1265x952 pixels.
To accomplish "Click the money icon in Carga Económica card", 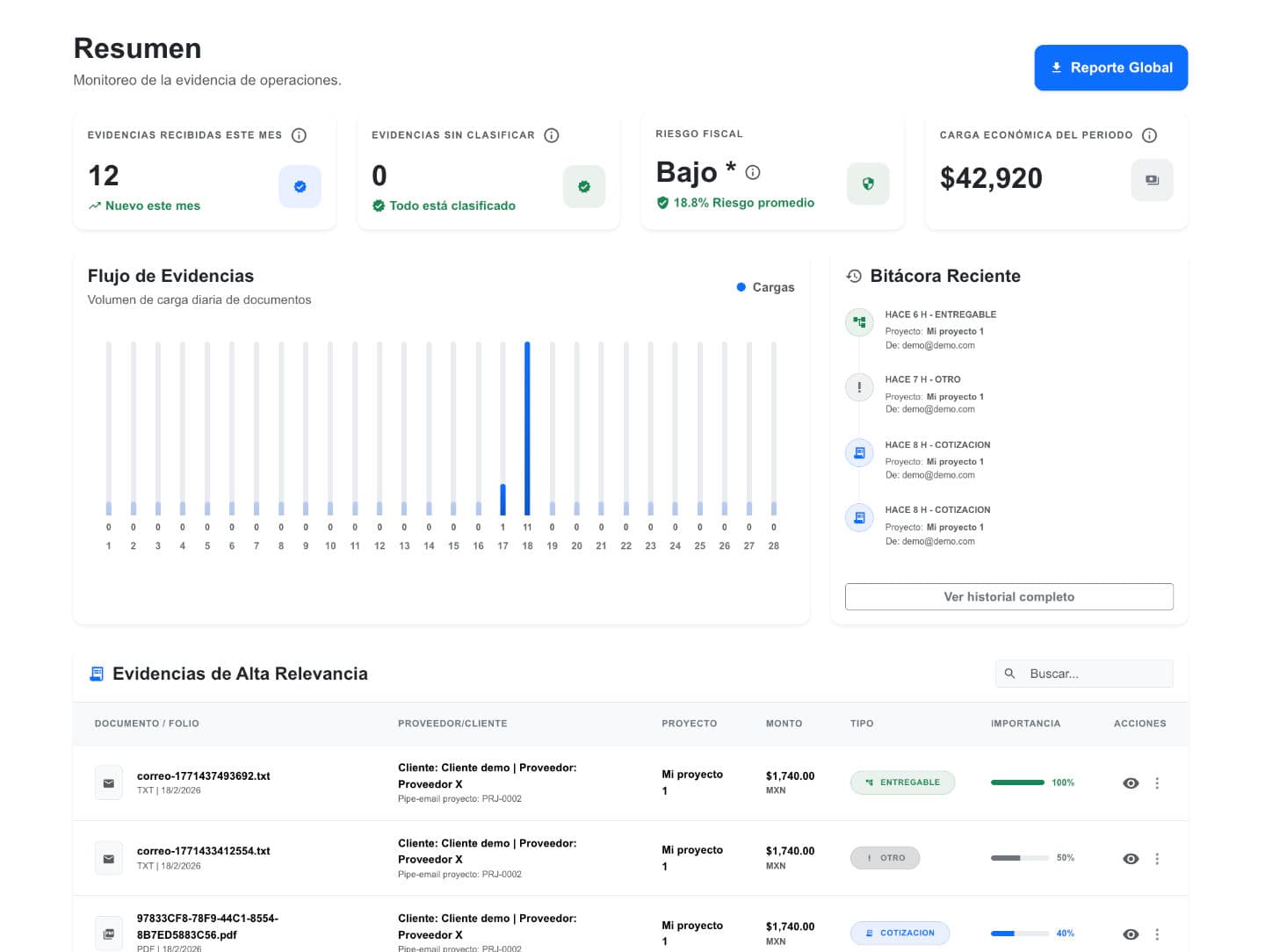I will click(1152, 180).
